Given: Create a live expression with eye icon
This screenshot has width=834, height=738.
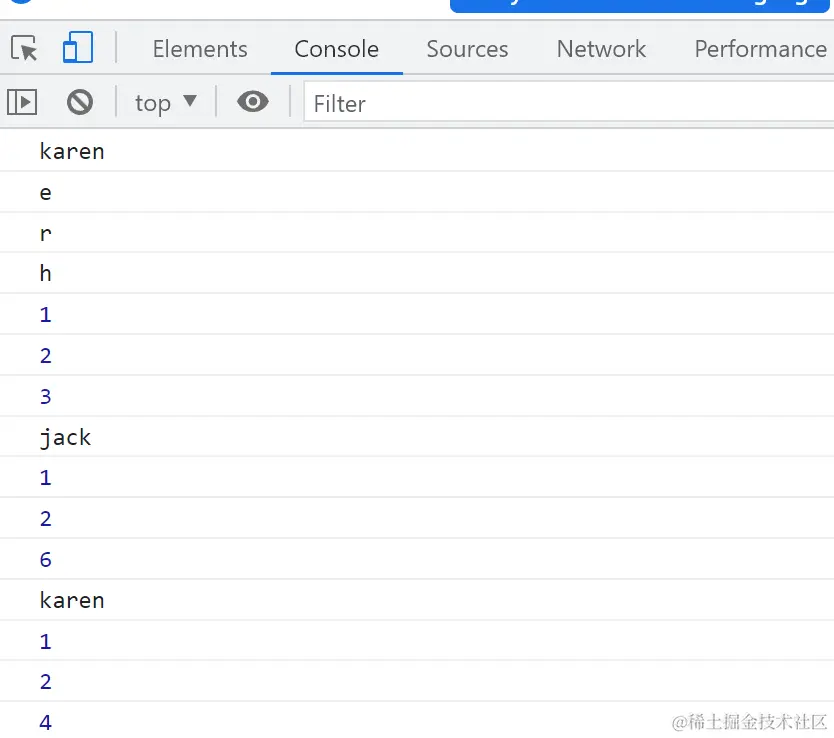Looking at the screenshot, I should tap(253, 102).
